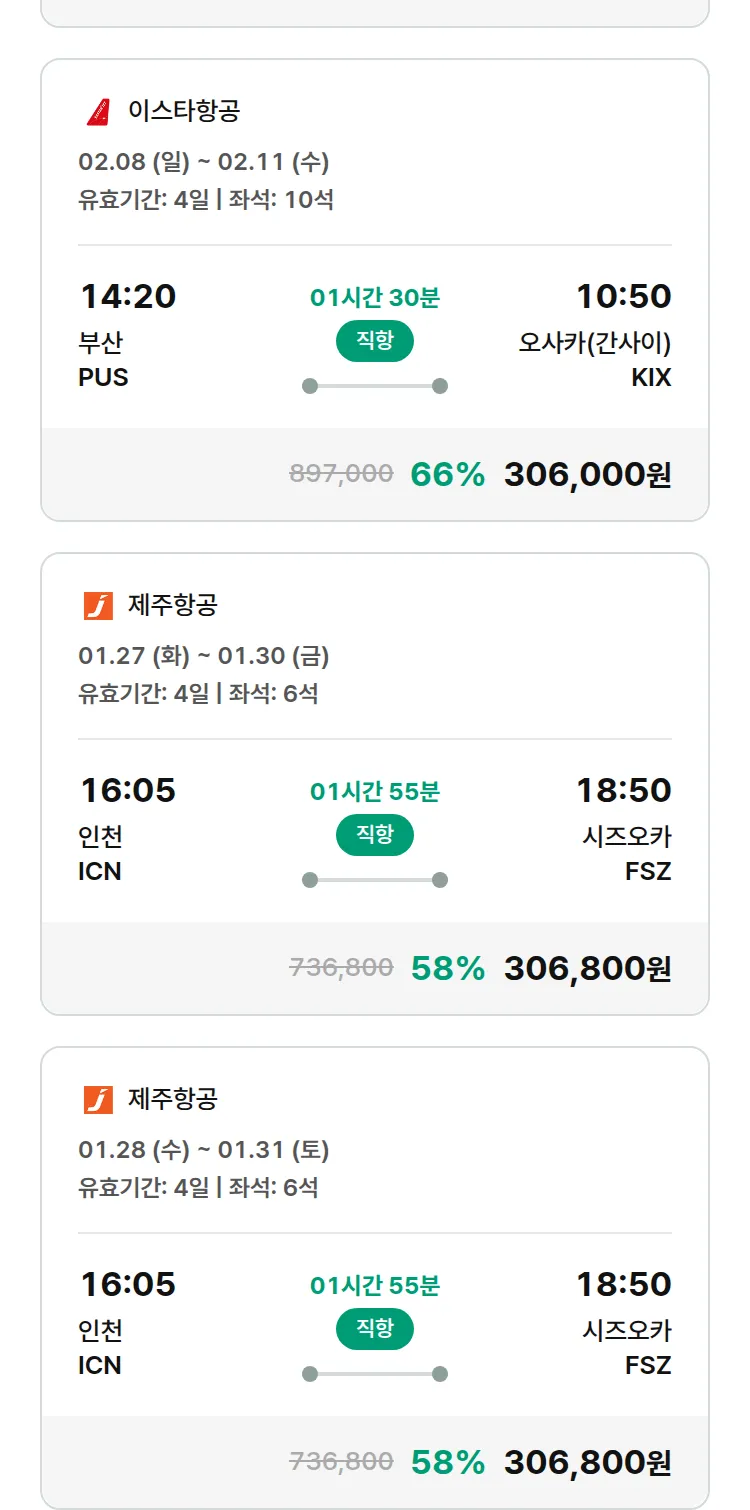Tap 직항 badge on the Busan–Osaka flight
750x1510 pixels.
click(375, 341)
